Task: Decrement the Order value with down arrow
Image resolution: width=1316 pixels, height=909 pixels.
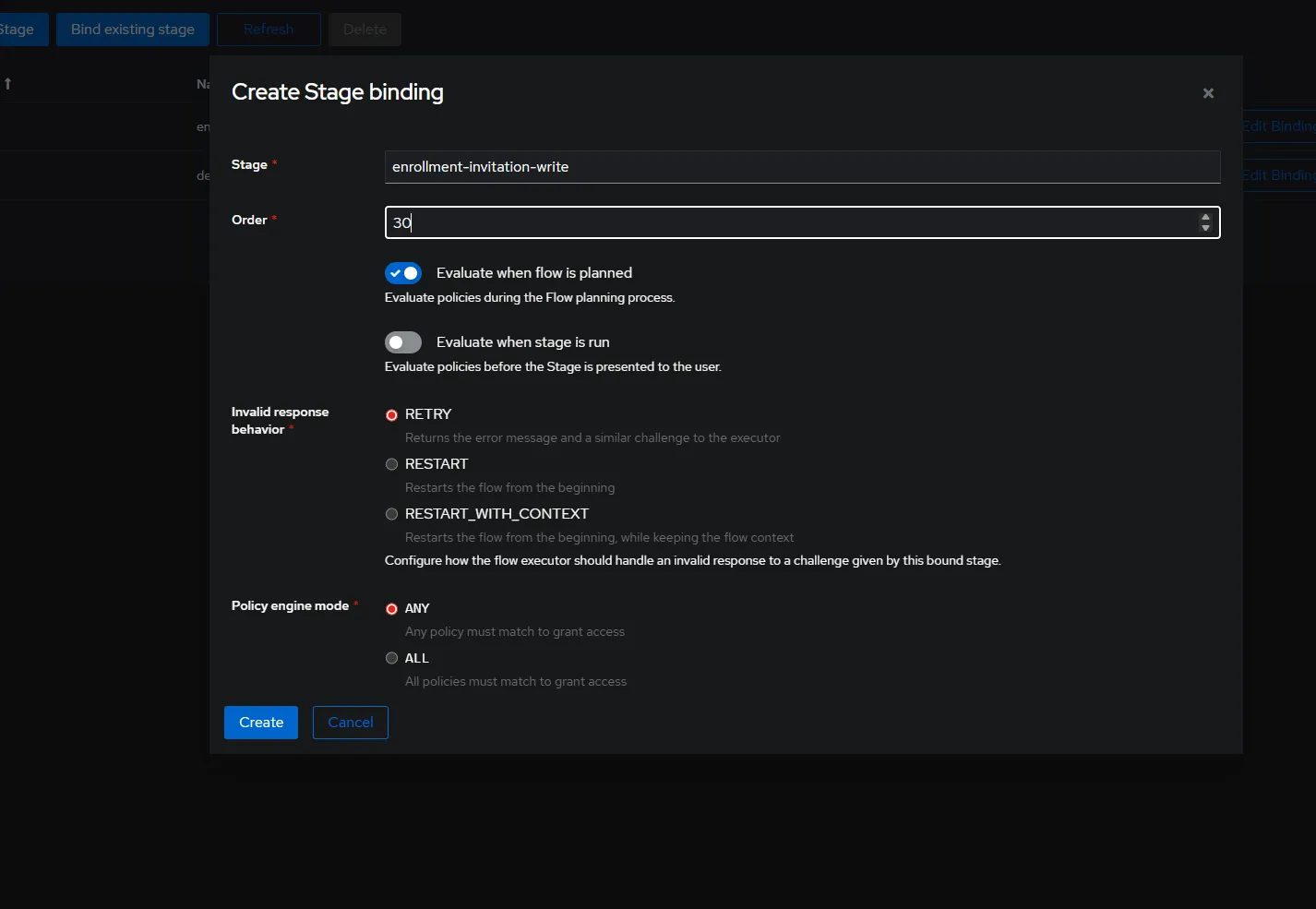Action: [1205, 228]
